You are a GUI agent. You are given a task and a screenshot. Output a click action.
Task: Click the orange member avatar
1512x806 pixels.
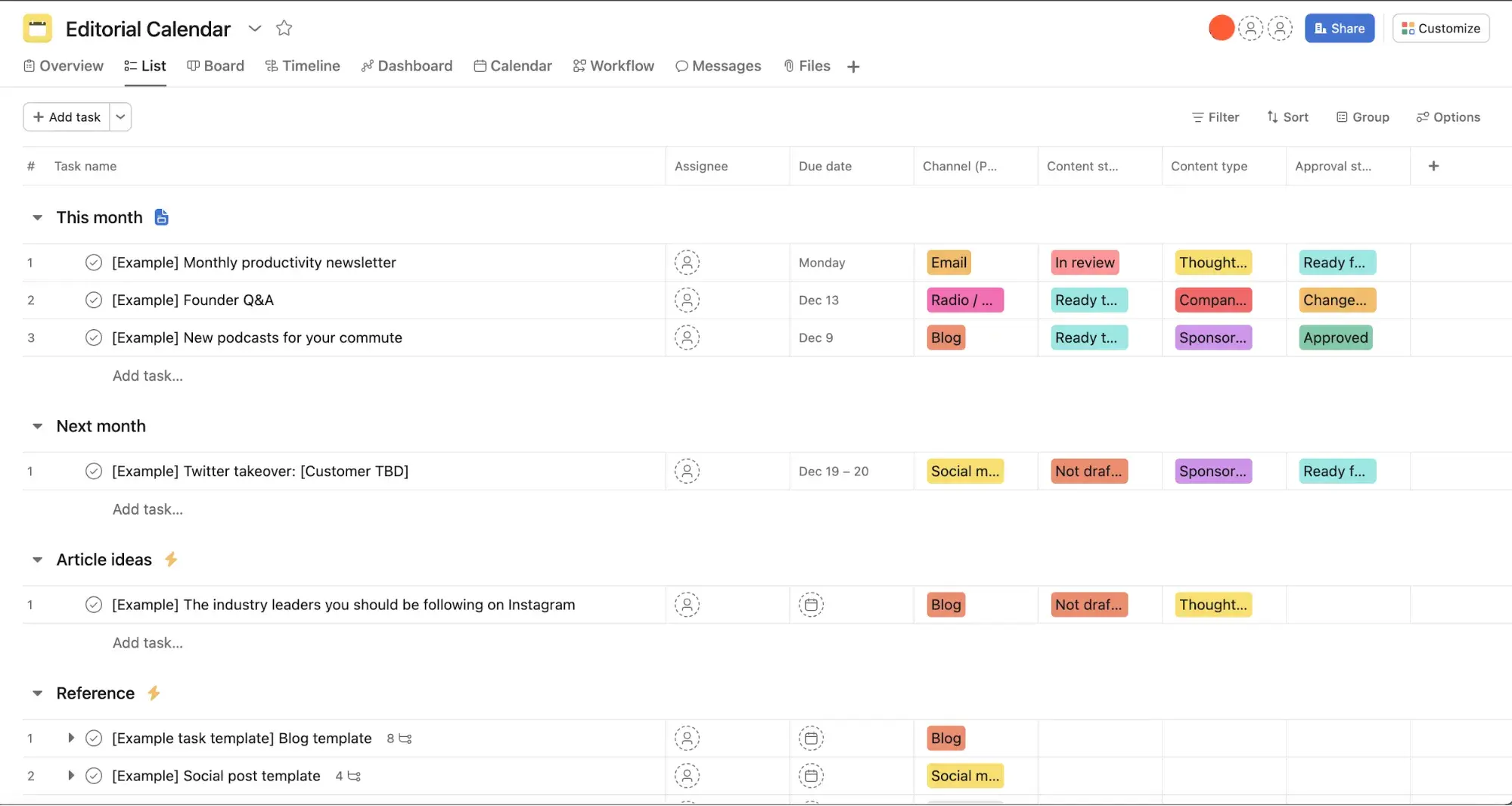[1221, 28]
